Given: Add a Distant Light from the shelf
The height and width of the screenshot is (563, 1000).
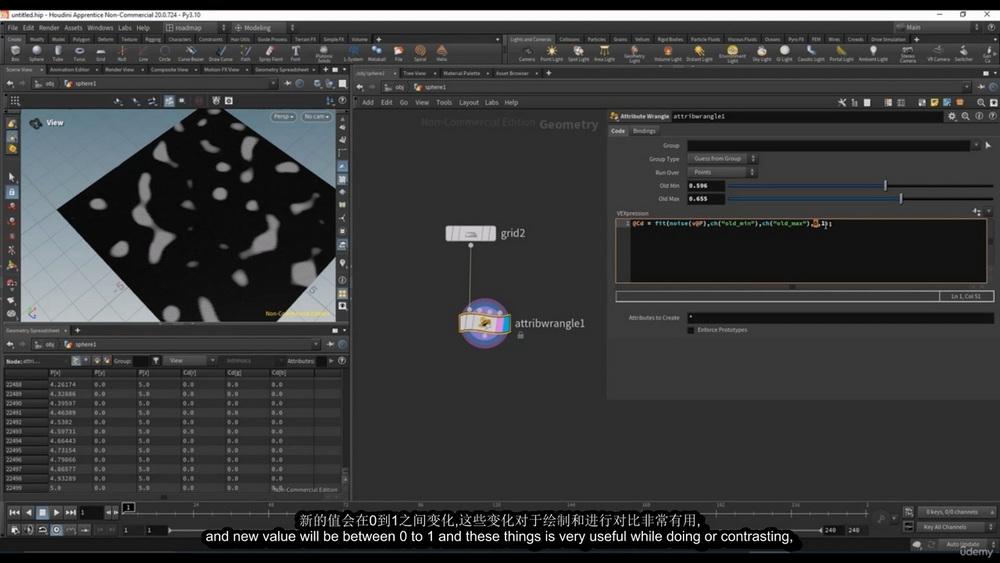Looking at the screenshot, I should tap(699, 54).
